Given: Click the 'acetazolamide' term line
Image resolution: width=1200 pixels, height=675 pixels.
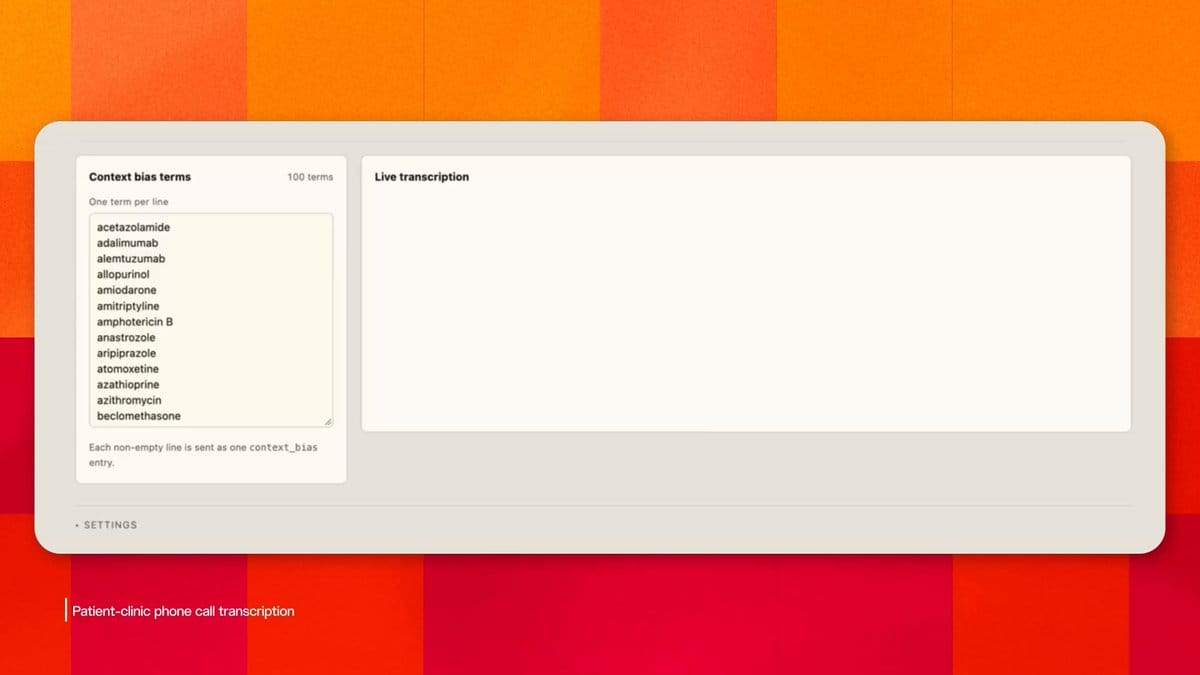Looking at the screenshot, I should [x=133, y=227].
